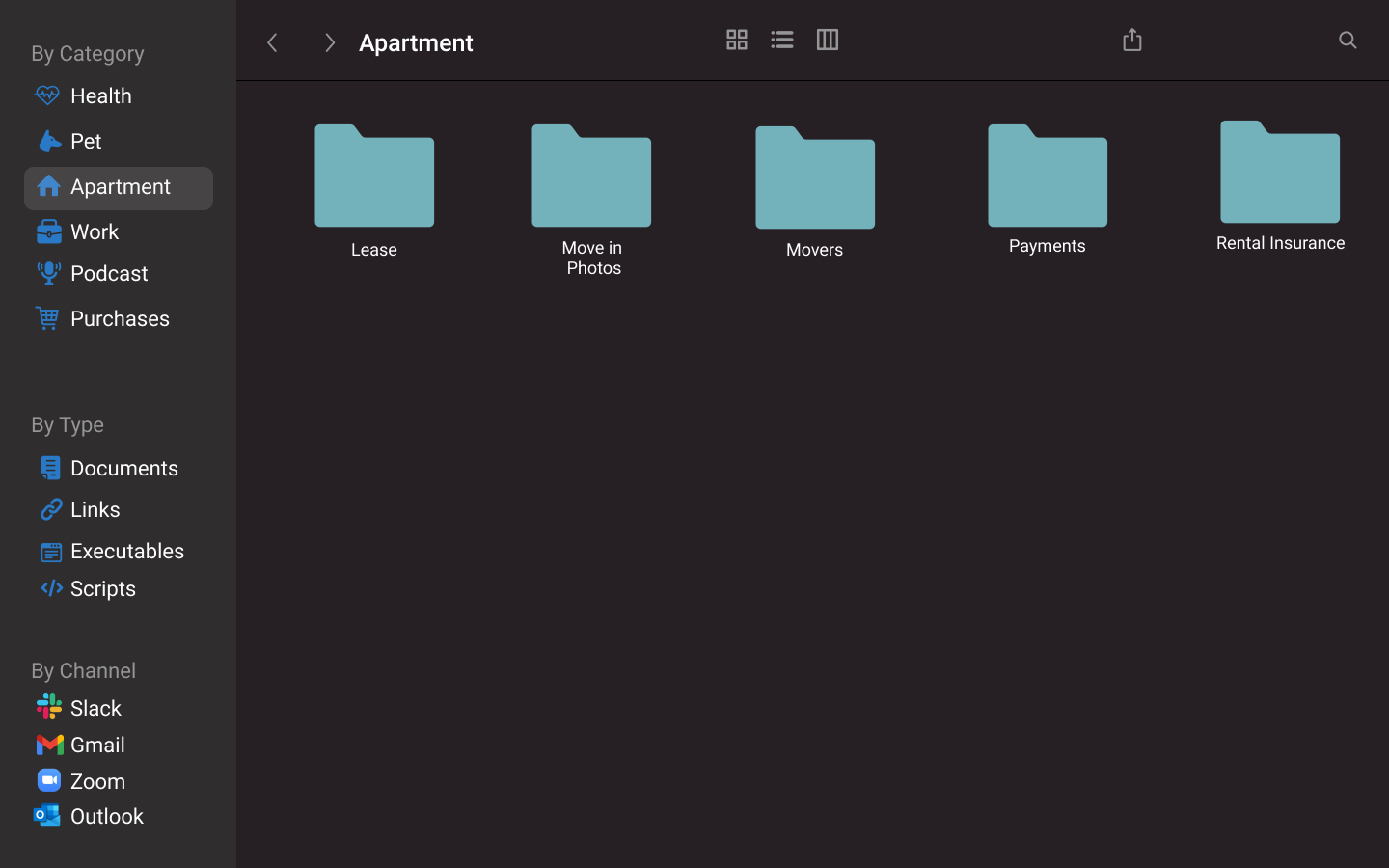Open the Rental Insurance folder

(1280, 172)
